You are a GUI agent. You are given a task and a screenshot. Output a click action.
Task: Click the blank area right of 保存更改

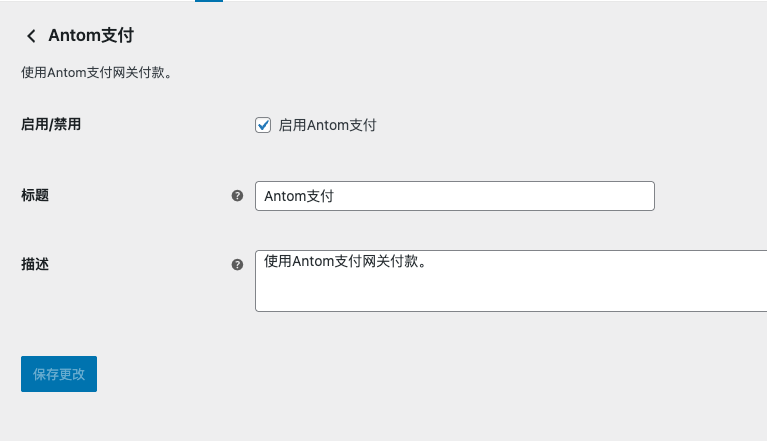coord(300,374)
